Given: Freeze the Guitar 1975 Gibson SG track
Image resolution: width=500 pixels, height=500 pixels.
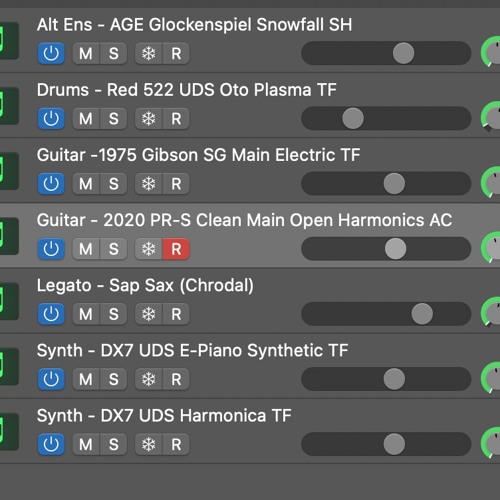Looking at the screenshot, I should 149,184.
